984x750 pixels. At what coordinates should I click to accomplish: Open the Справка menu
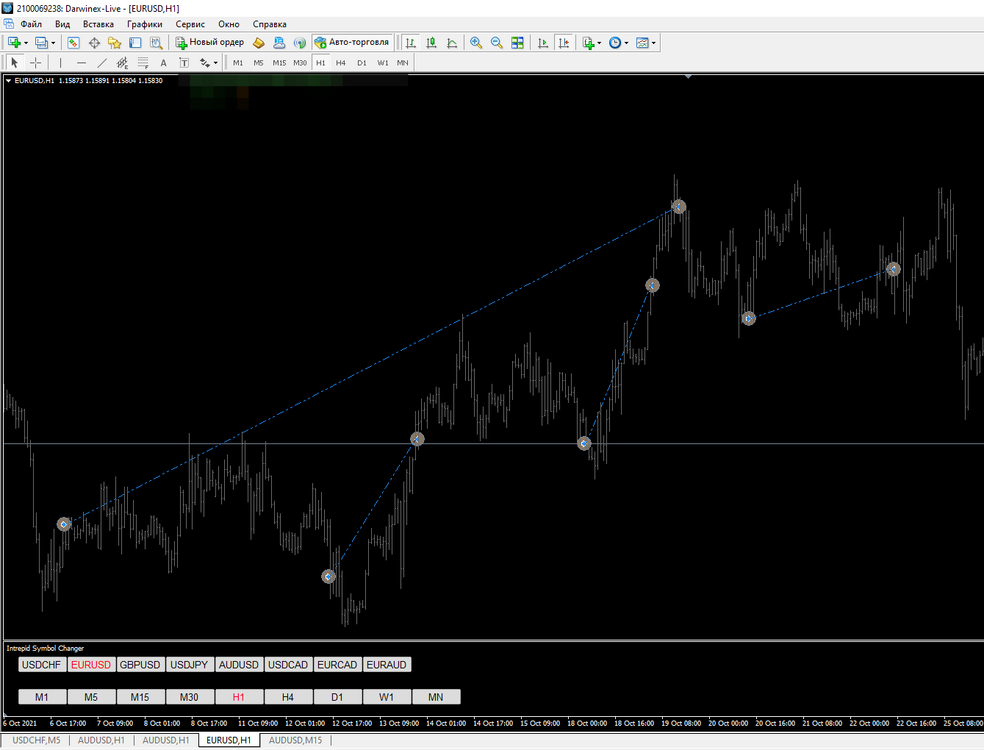(270, 24)
